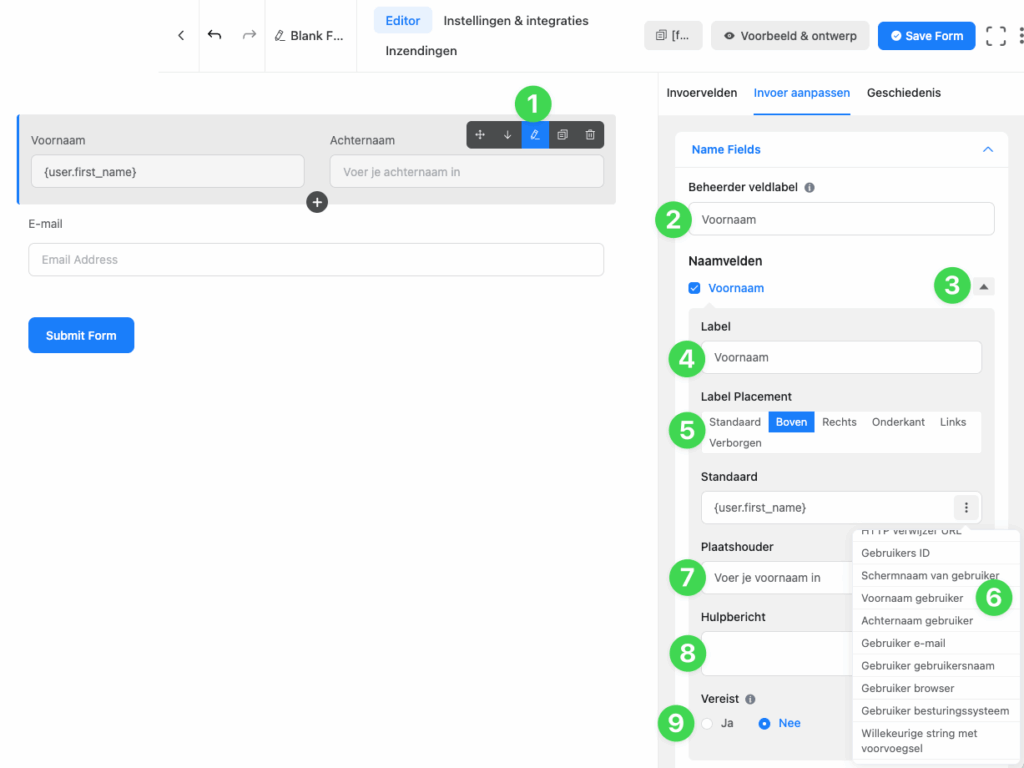Click the Beheerder veldlabel input field
This screenshot has width=1024, height=768.
click(841, 219)
